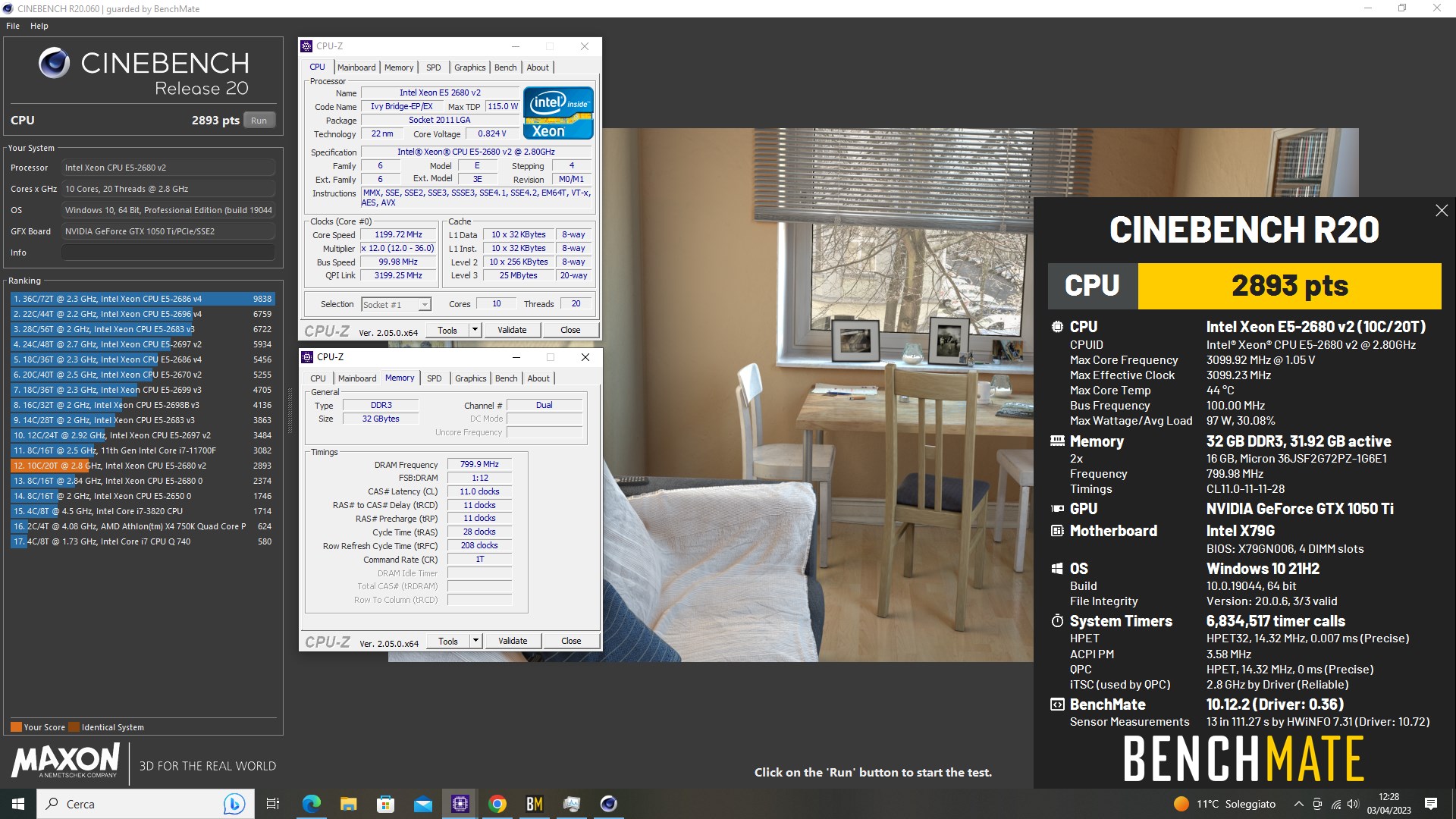Image resolution: width=1456 pixels, height=819 pixels.
Task: Click the Maxon logo
Action: click(65, 761)
